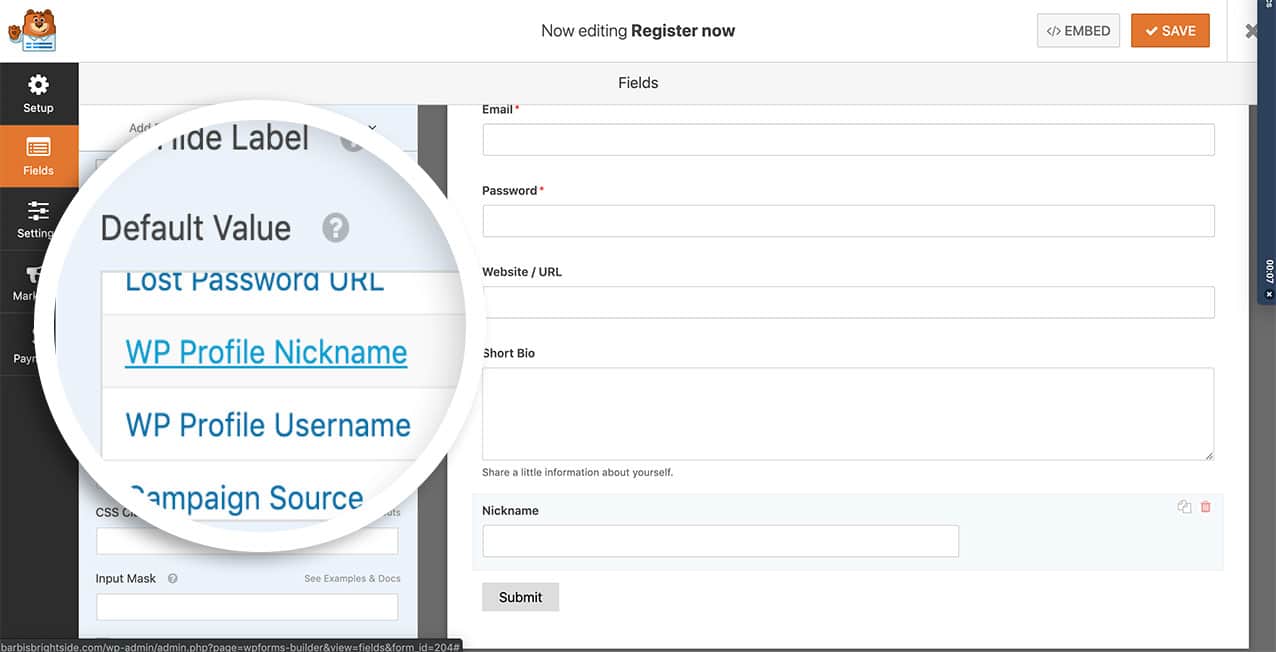Save the Register now form

(x=1170, y=30)
